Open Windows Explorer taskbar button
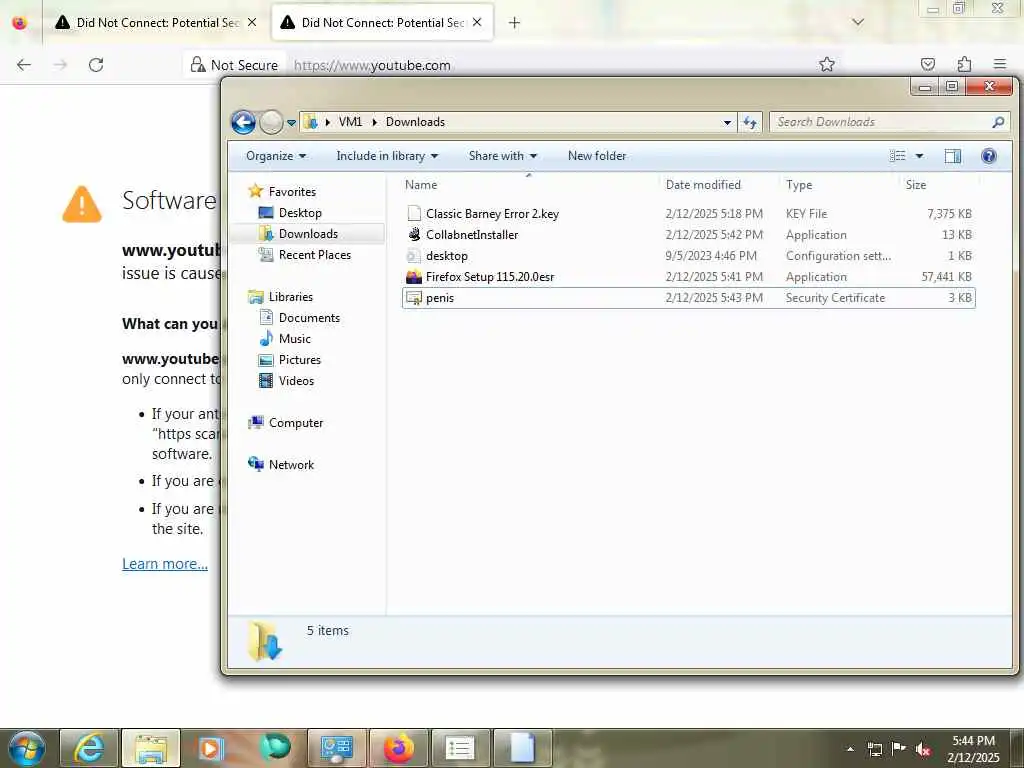This screenshot has height=768, width=1024. 150,748
